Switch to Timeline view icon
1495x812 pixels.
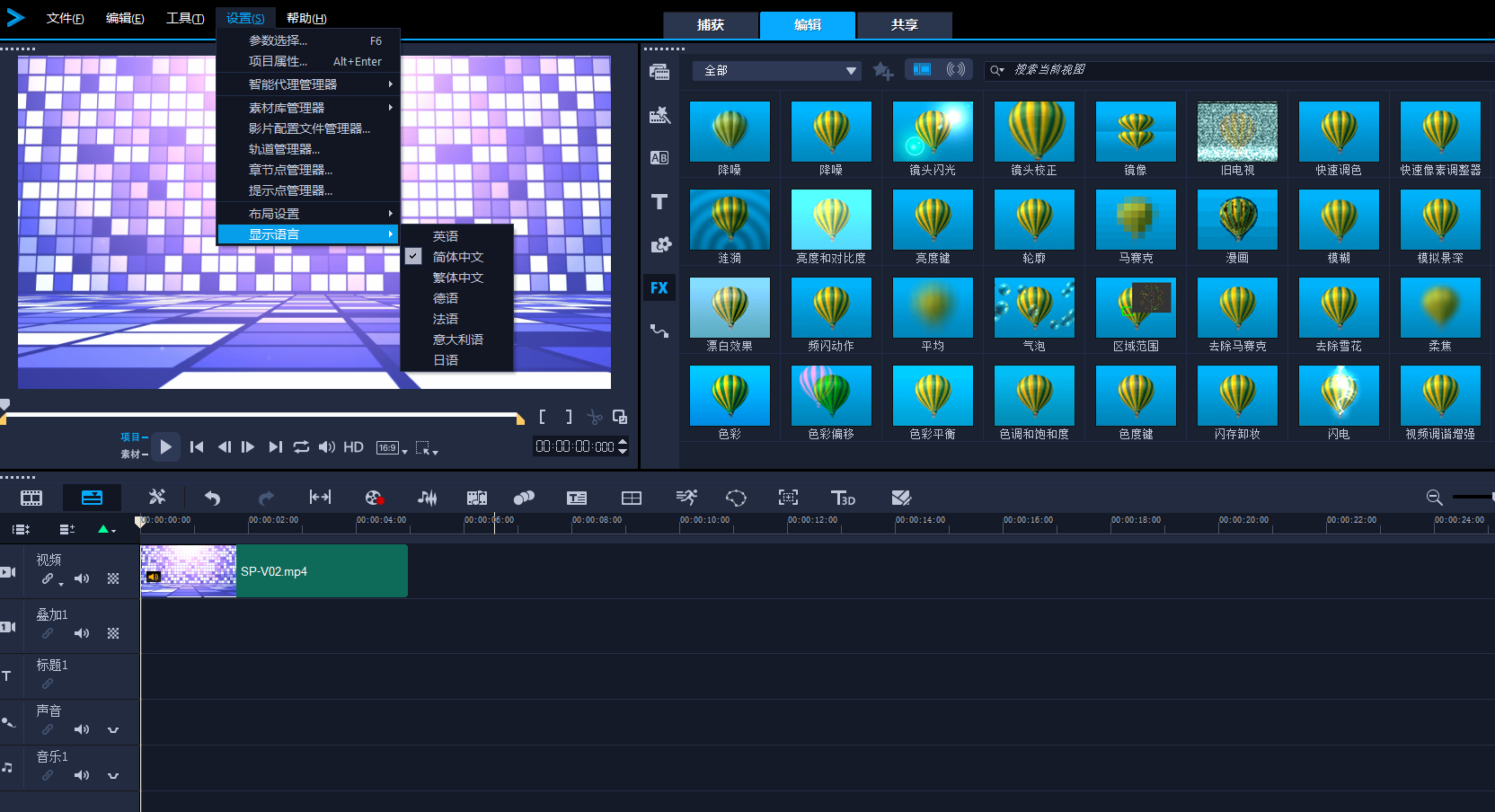point(92,498)
